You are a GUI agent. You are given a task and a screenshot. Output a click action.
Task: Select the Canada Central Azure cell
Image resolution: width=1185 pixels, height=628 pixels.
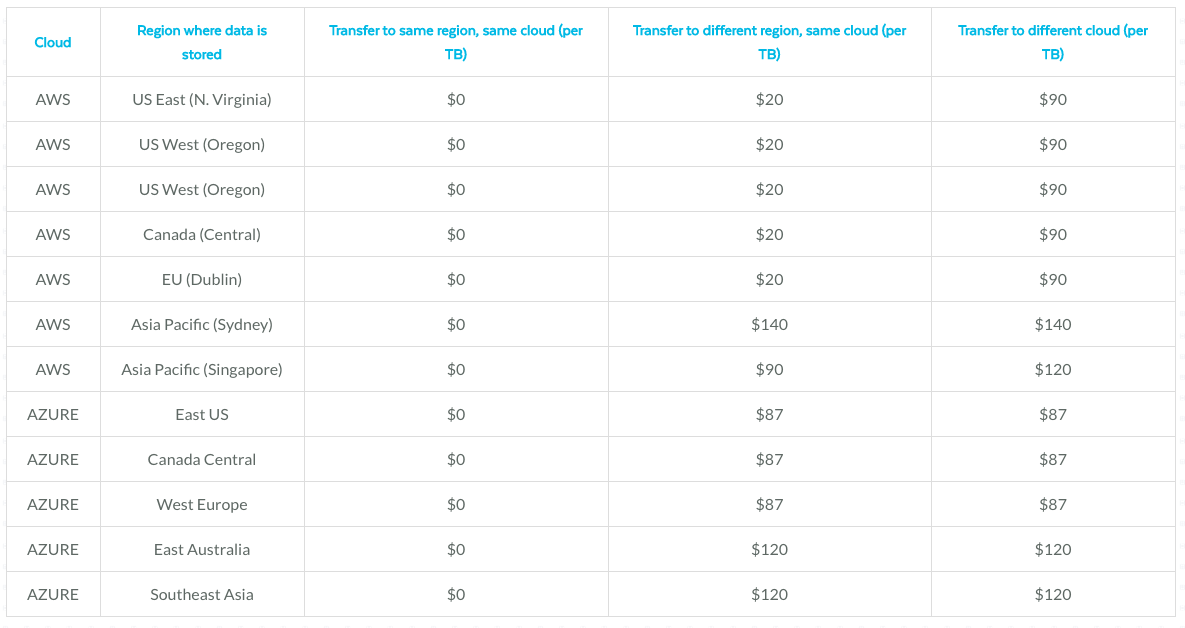[202, 459]
